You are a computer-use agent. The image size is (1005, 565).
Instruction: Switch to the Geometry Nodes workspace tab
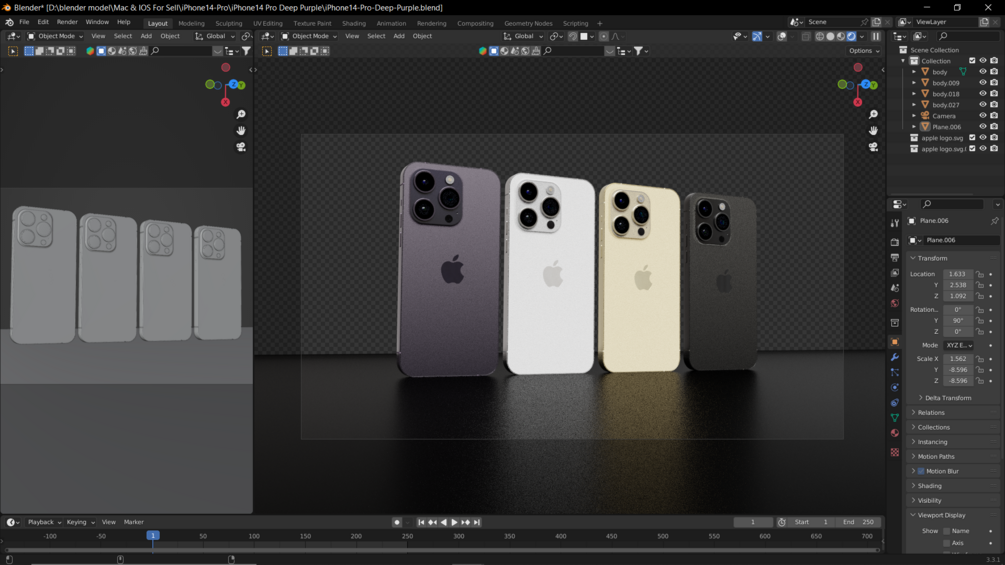pos(528,24)
